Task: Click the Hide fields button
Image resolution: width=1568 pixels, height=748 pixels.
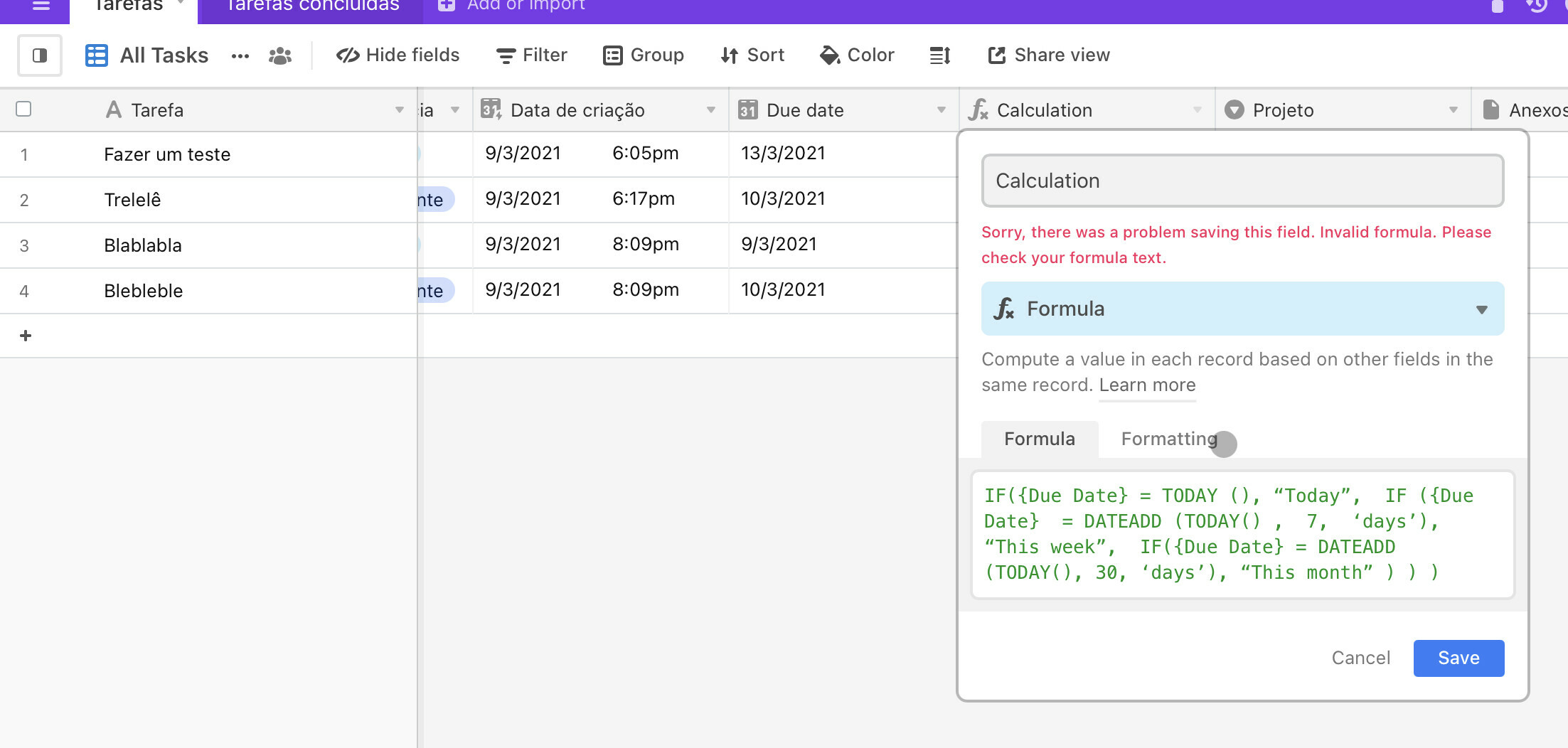Action: coord(398,55)
